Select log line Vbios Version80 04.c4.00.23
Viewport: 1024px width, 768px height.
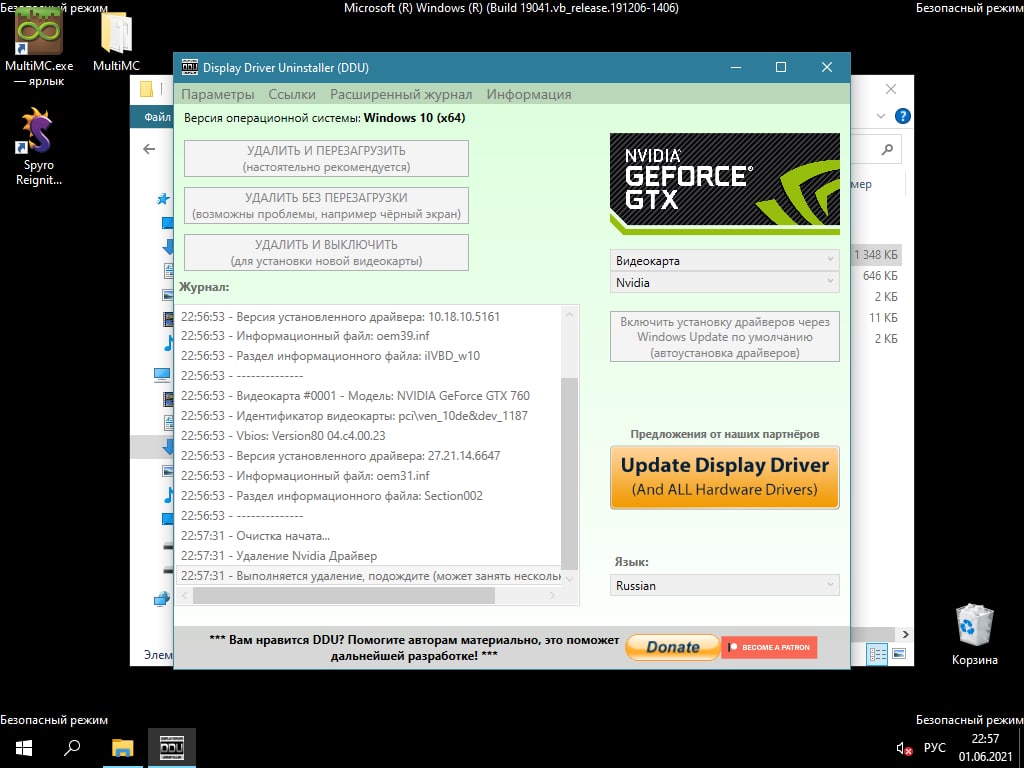click(368, 436)
